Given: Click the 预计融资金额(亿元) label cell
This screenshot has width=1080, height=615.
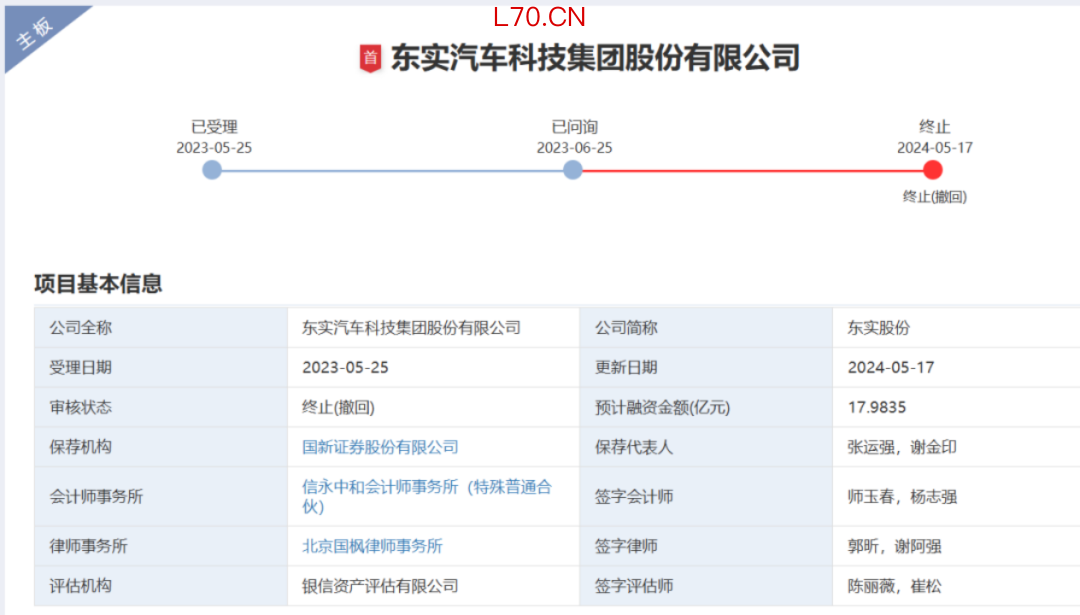Looking at the screenshot, I should click(706, 408).
